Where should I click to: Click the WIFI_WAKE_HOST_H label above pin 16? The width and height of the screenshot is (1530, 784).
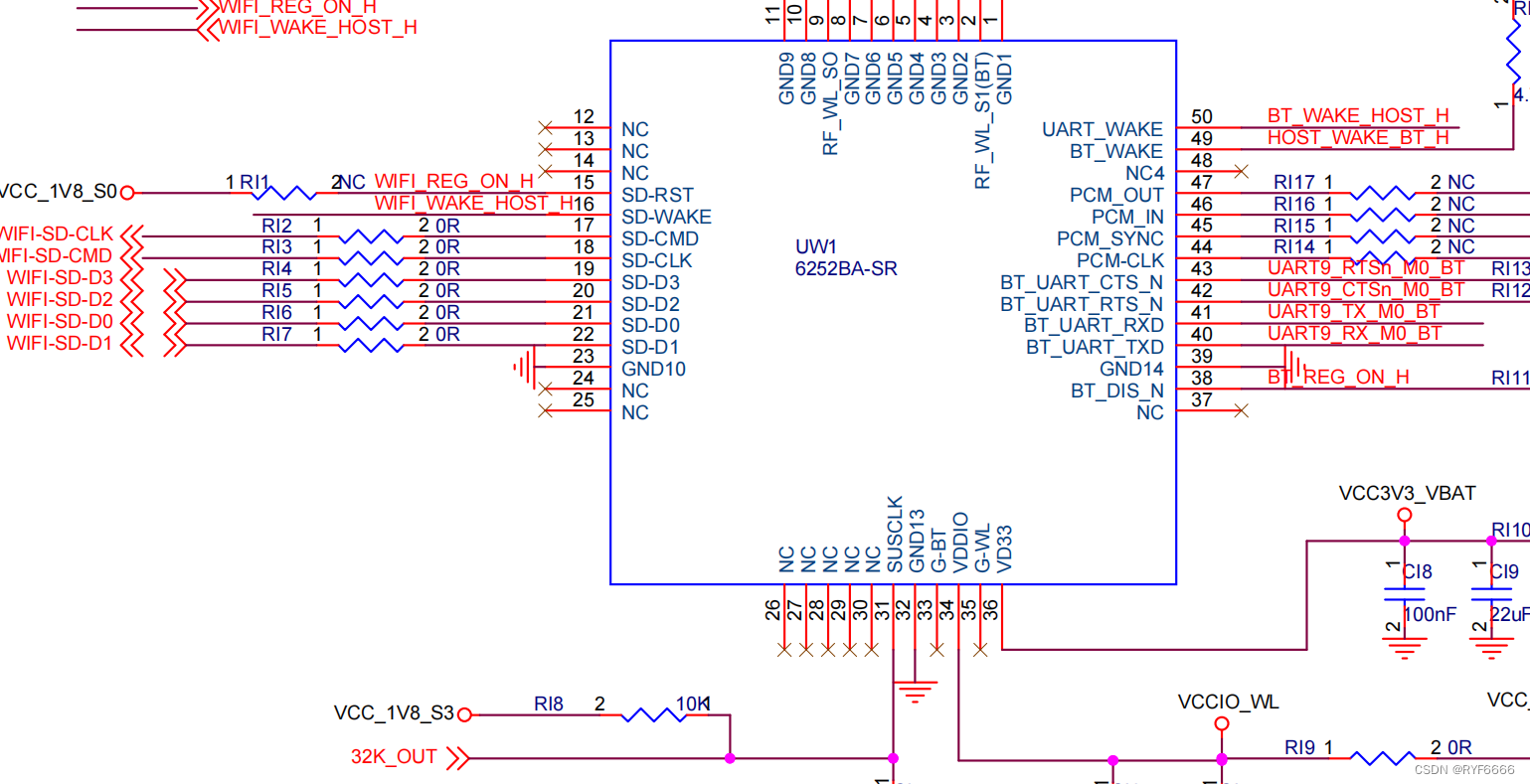click(x=474, y=204)
